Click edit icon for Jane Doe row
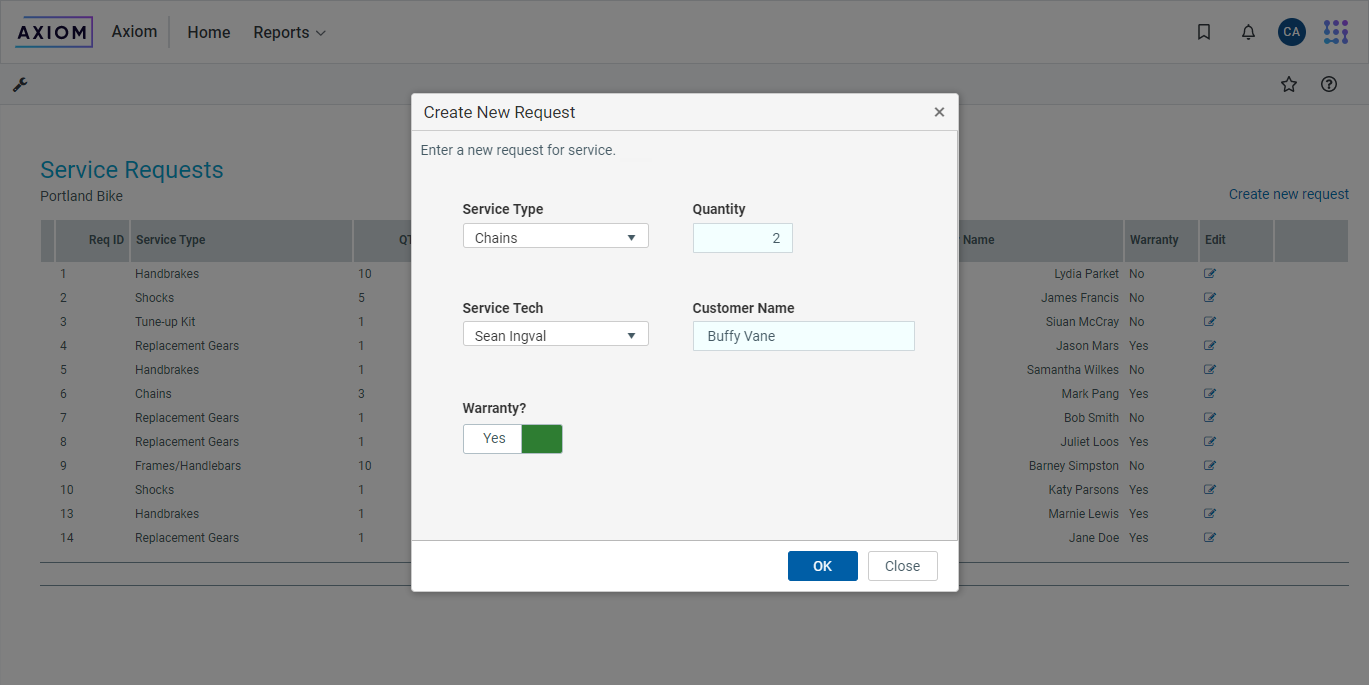The height and width of the screenshot is (685, 1369). 1210,538
